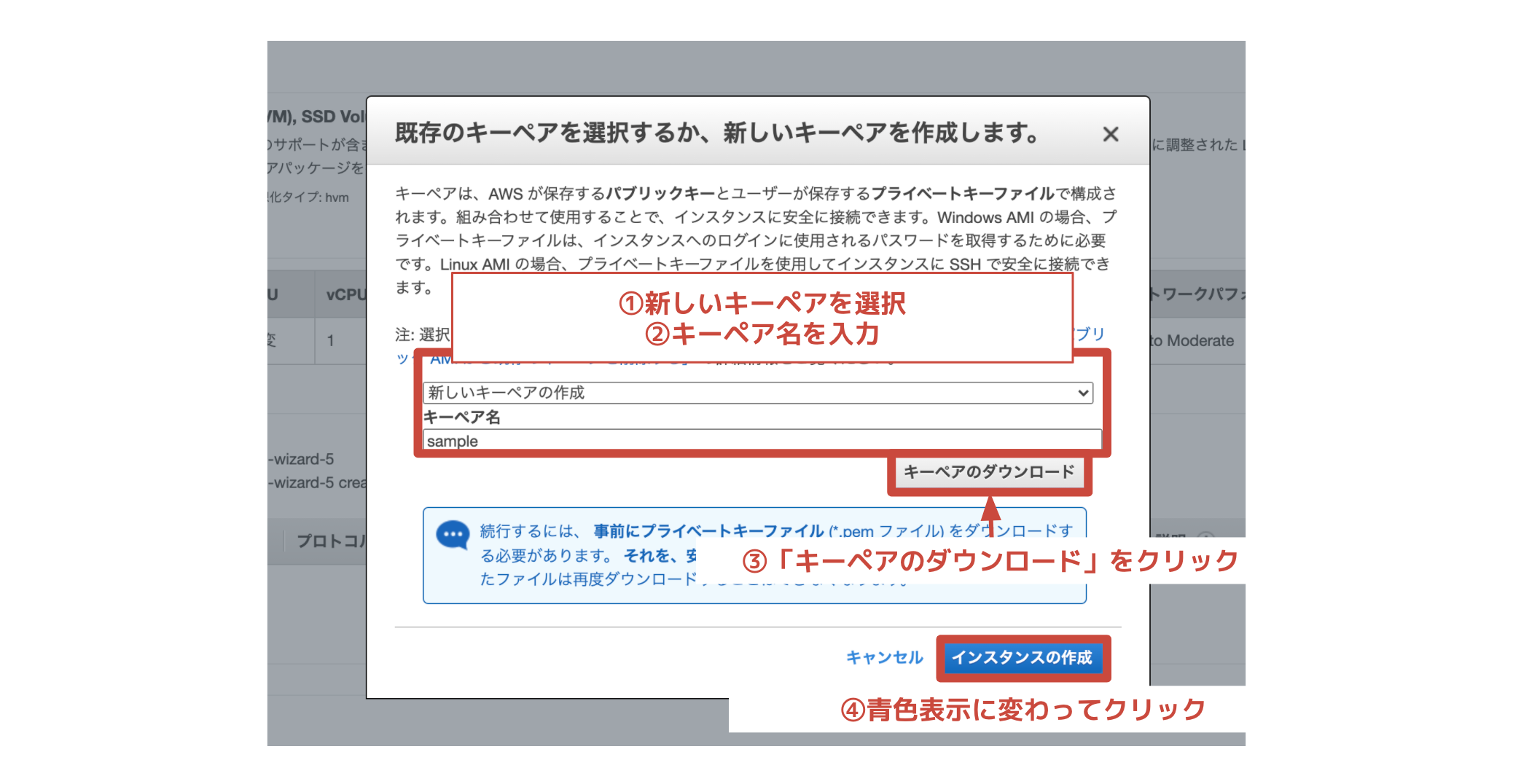The image size is (1513, 784).
Task: Click the to Moderate table cell
Action: click(1192, 341)
